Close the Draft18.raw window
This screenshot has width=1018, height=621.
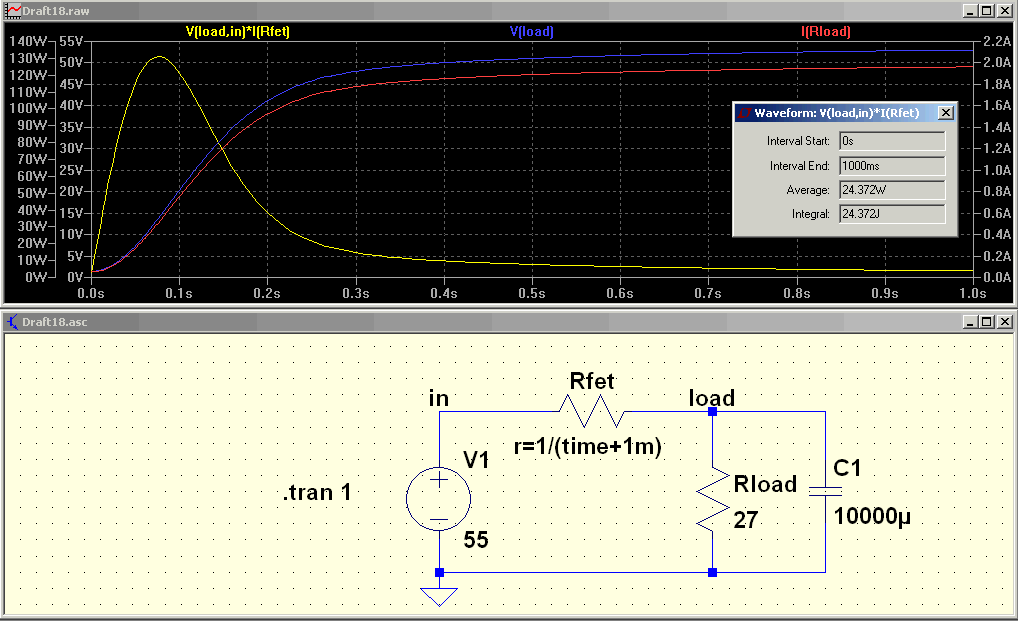point(1004,11)
